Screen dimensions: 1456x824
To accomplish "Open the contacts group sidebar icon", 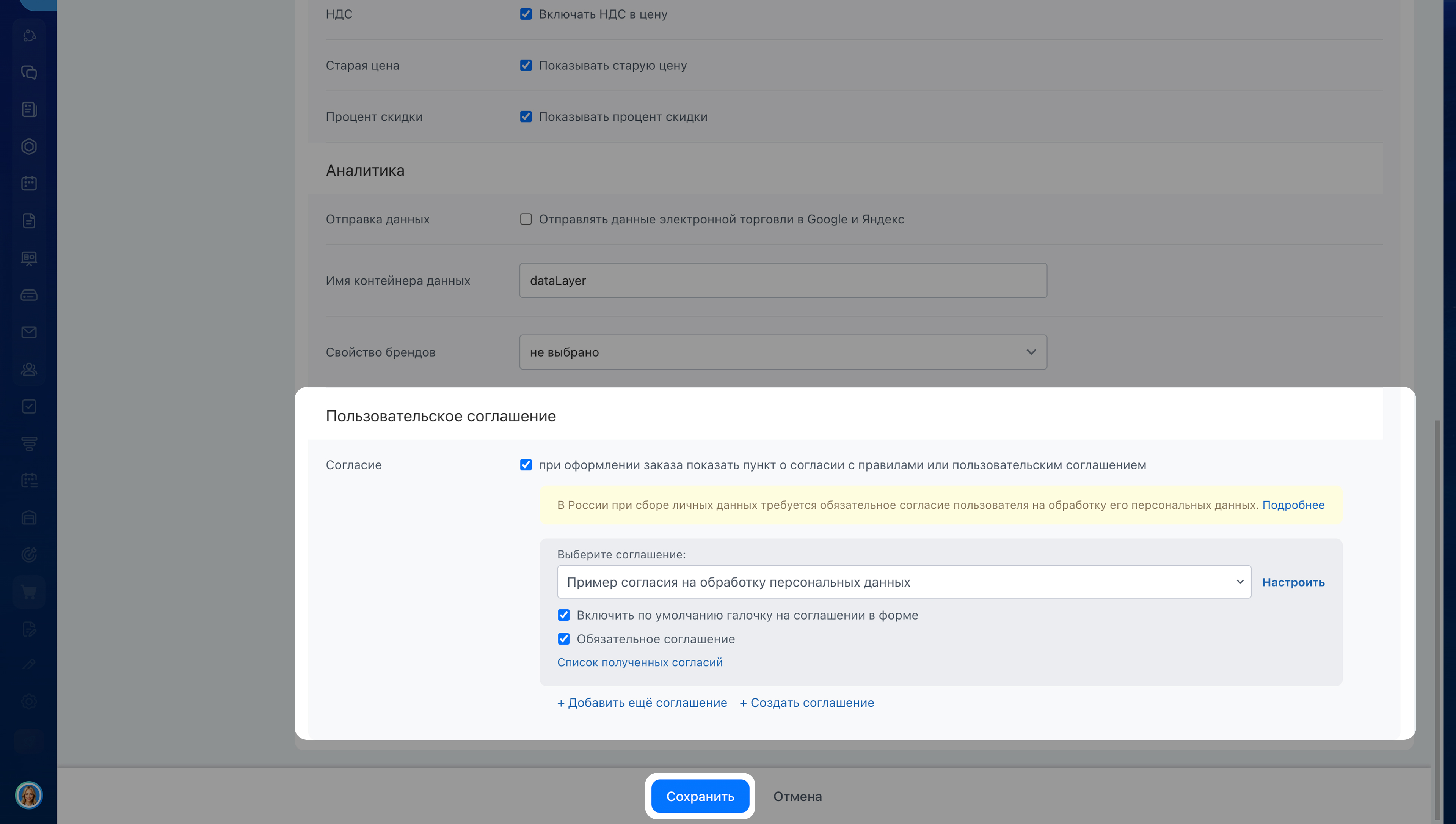I will coord(29,370).
